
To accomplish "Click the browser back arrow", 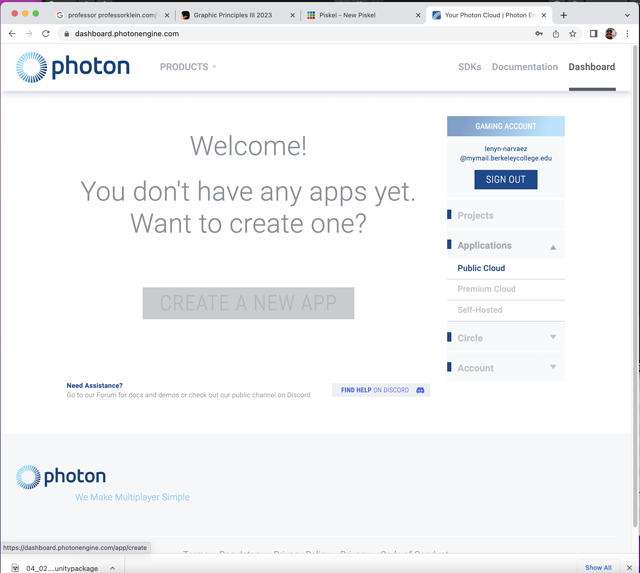I will (12, 34).
